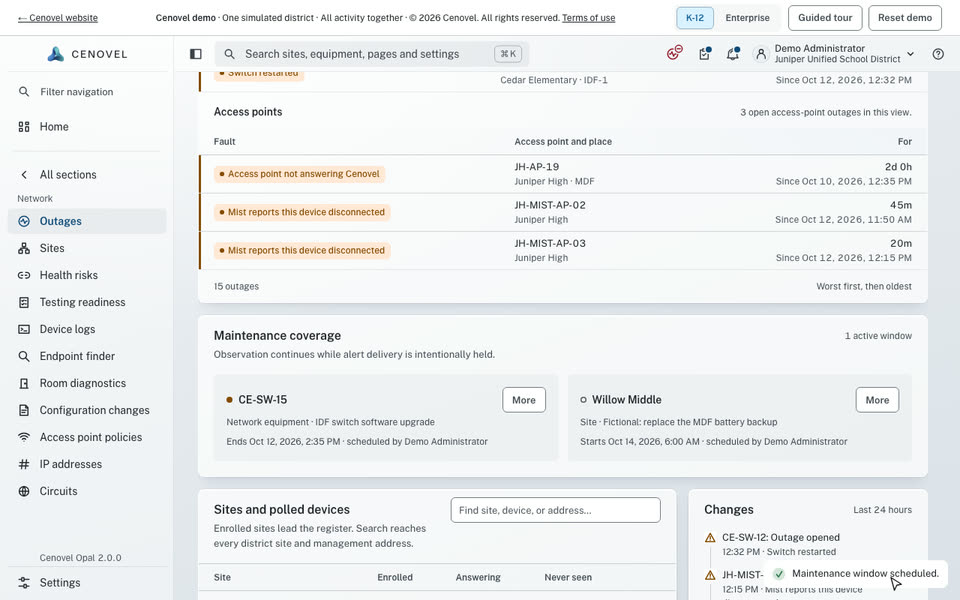
Task: Open the notifications bell icon
Action: 733,54
